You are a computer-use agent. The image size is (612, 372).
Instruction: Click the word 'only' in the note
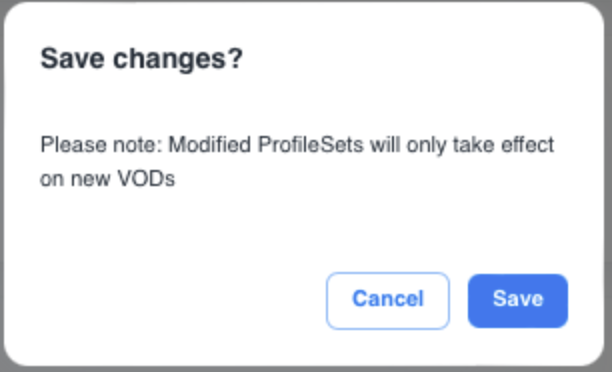tap(426, 145)
